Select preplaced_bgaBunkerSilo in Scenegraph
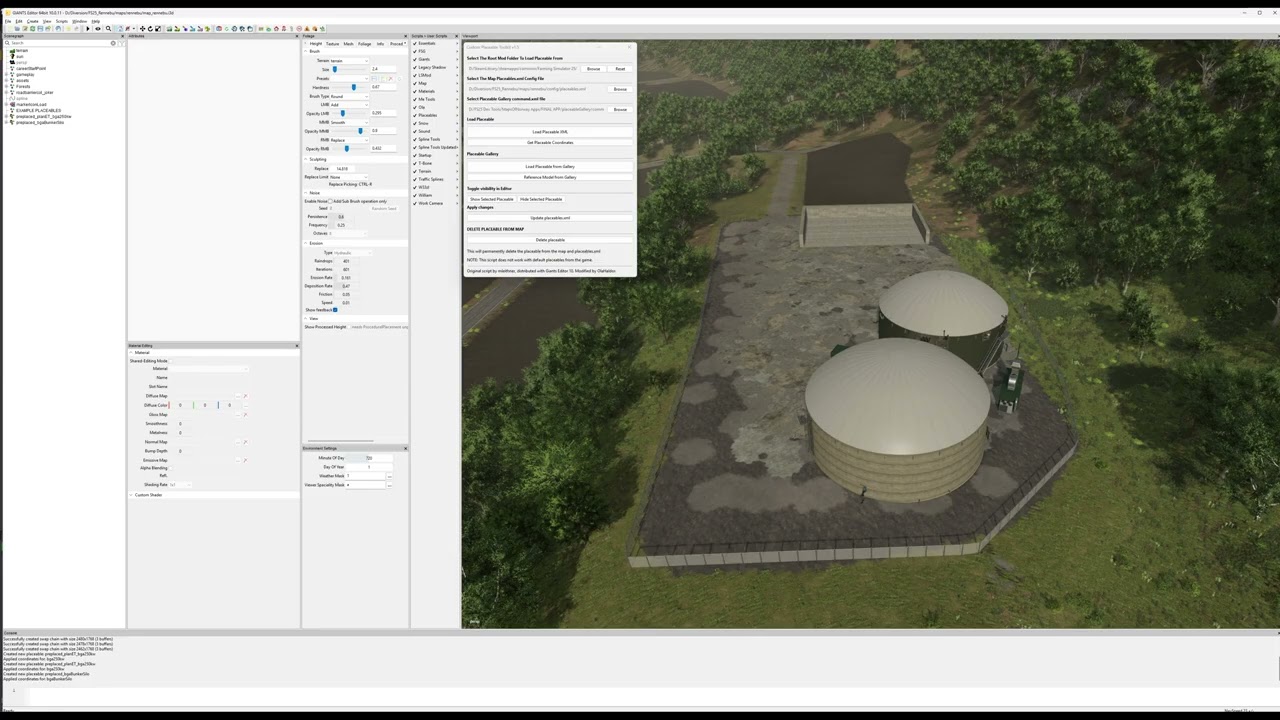 coord(40,122)
